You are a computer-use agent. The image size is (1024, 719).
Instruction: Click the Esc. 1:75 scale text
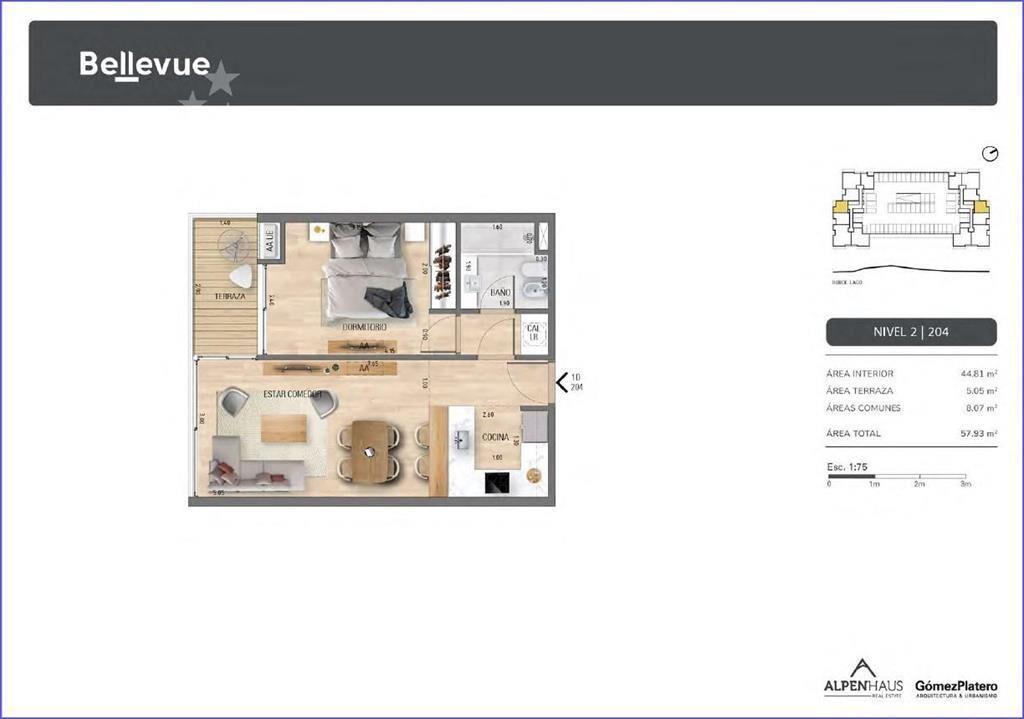click(847, 467)
